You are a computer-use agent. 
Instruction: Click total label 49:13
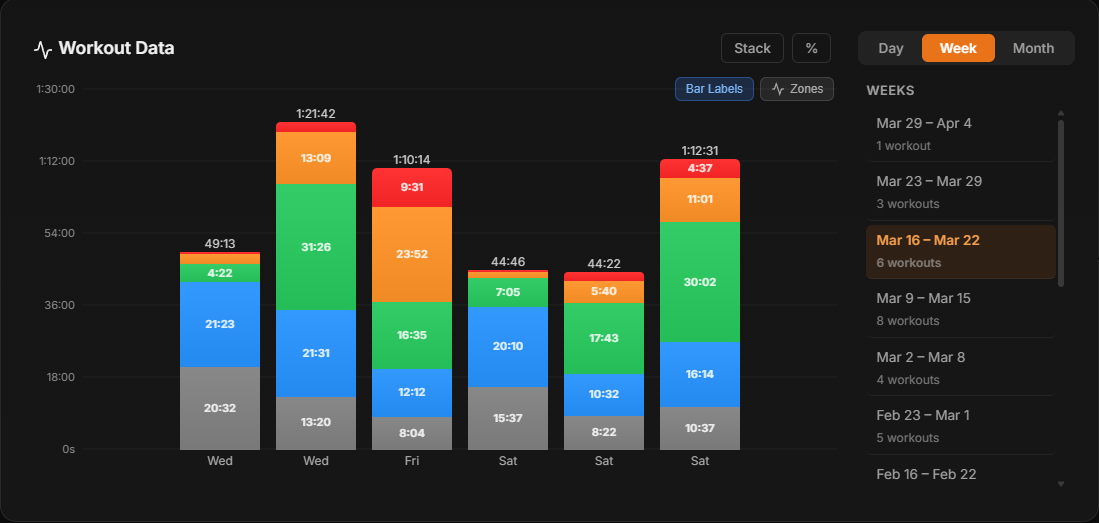(220, 244)
